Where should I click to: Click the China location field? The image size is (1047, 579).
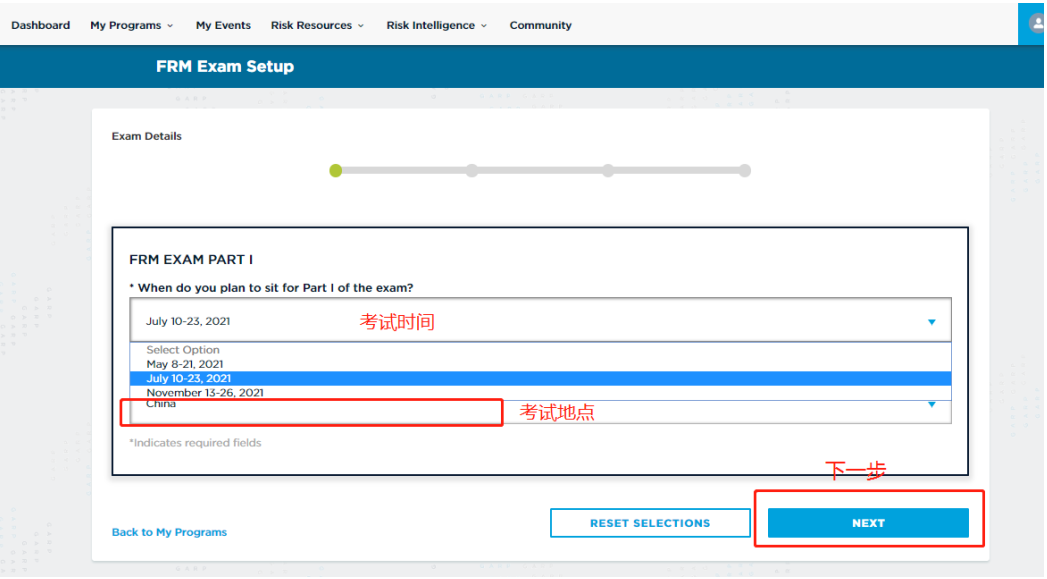[x=540, y=411]
